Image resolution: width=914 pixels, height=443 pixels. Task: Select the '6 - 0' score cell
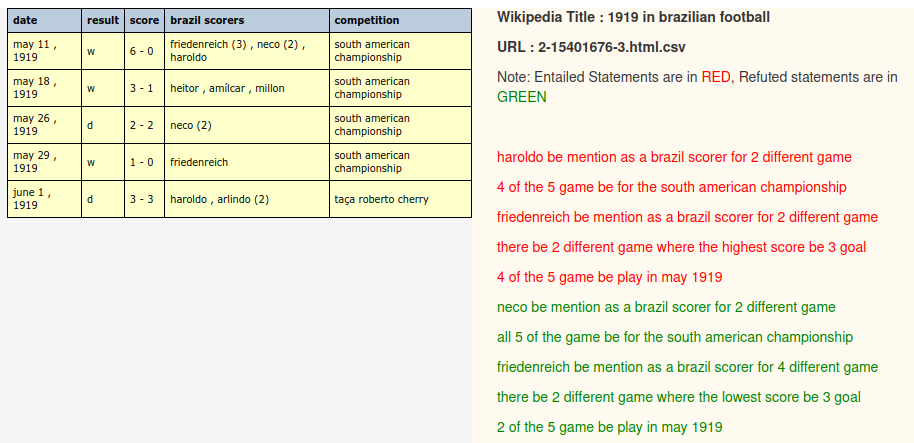point(145,51)
